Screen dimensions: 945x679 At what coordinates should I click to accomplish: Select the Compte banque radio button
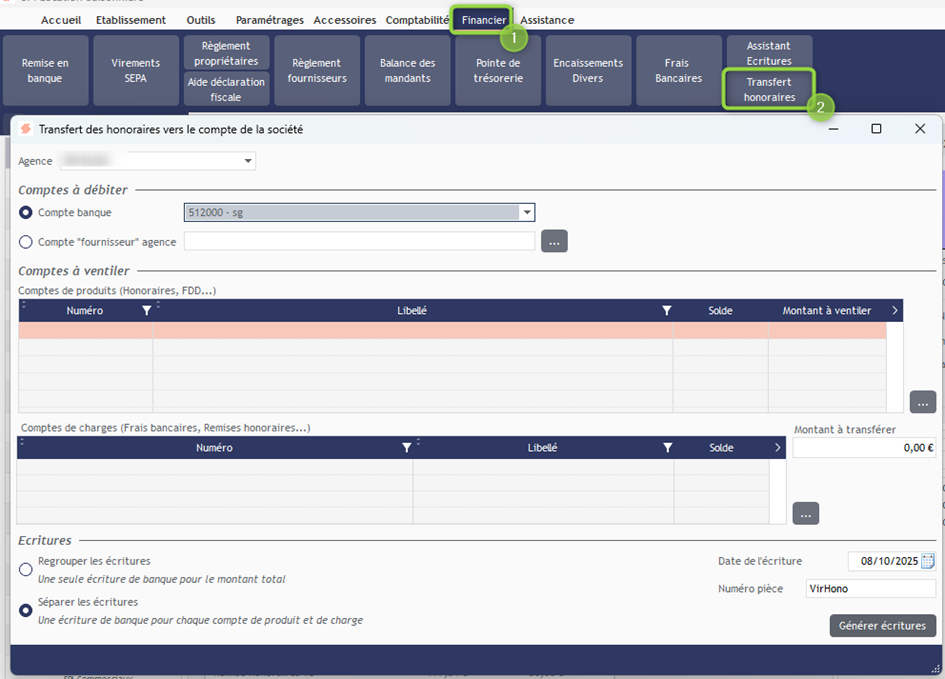tap(26, 212)
